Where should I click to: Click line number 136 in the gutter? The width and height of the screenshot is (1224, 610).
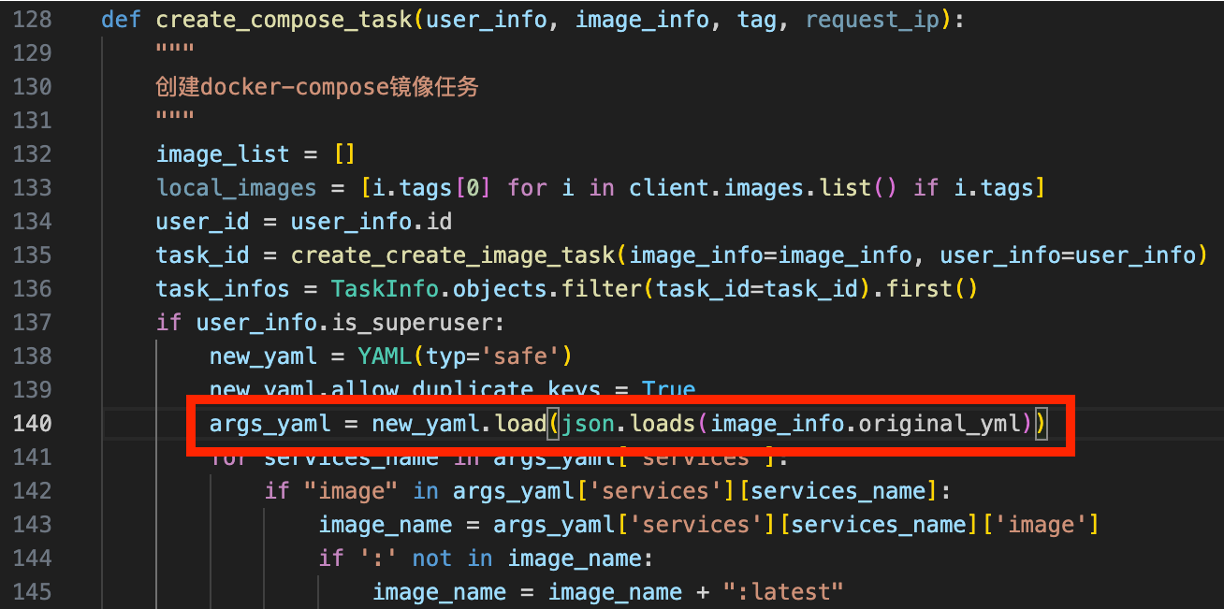coord(32,289)
